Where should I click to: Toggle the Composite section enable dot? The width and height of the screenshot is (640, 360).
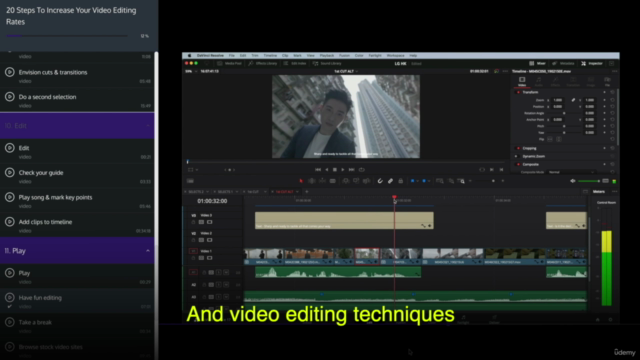pyautogui.click(x=518, y=164)
